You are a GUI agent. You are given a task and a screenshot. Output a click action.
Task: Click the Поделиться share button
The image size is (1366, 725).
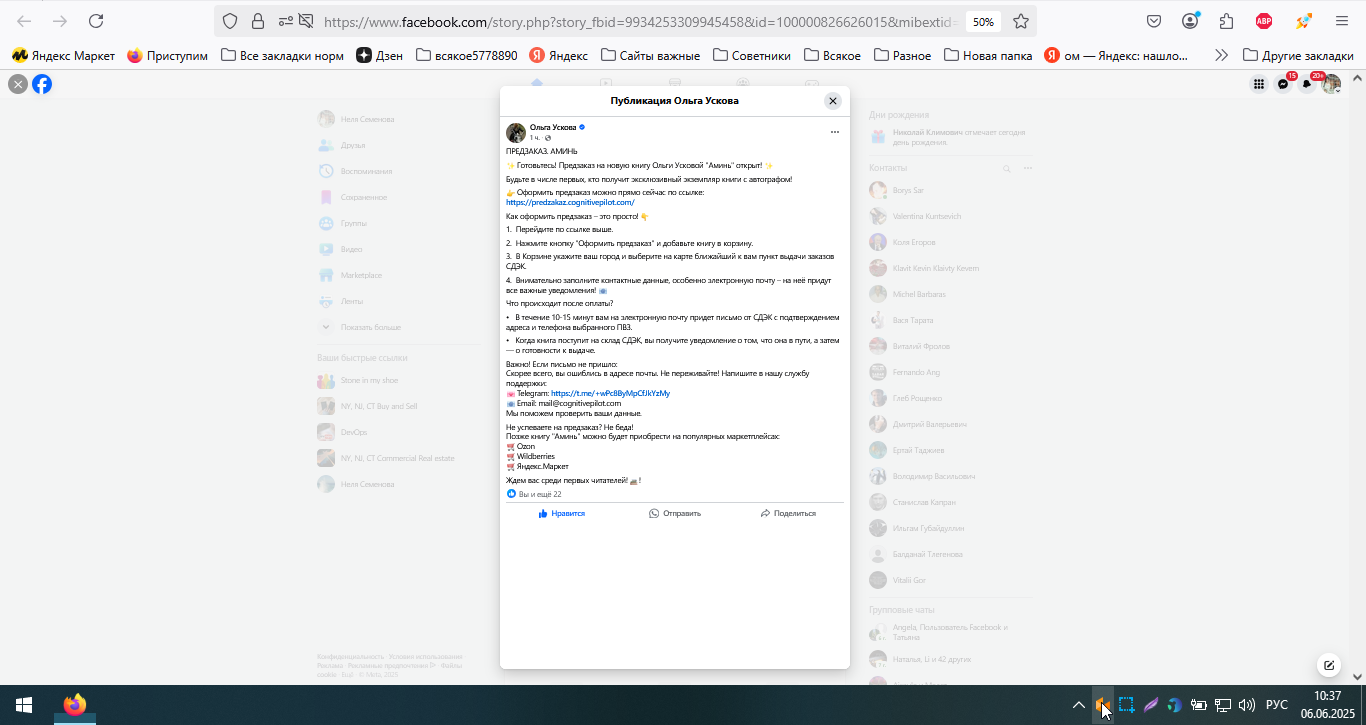pyautogui.click(x=788, y=513)
